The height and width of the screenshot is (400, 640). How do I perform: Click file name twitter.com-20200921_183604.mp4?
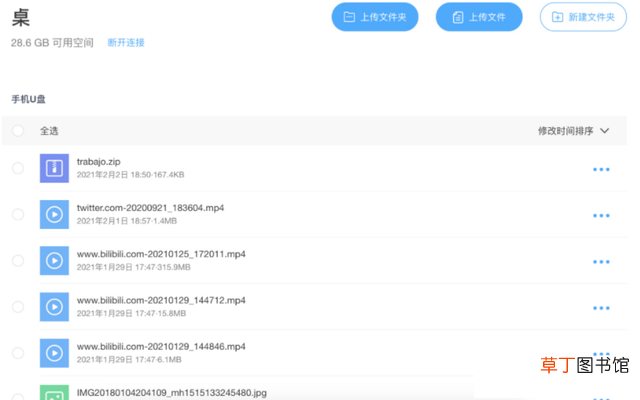point(150,208)
